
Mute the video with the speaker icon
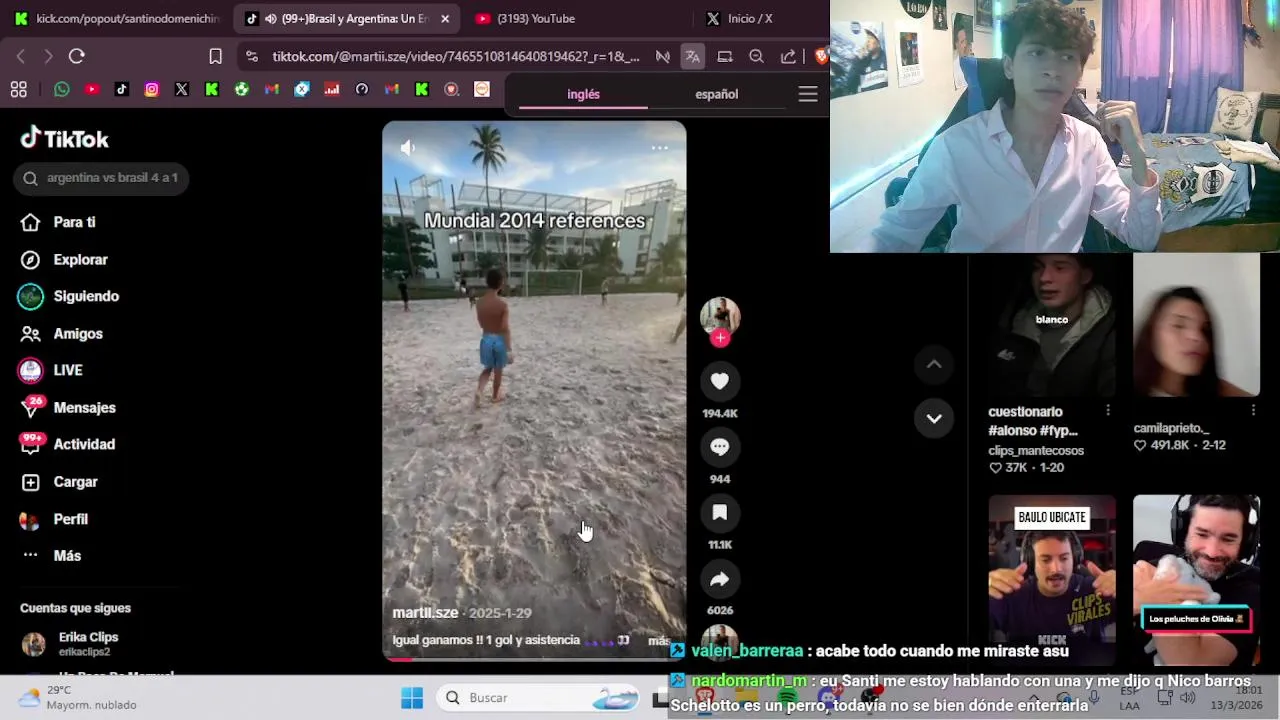[408, 148]
